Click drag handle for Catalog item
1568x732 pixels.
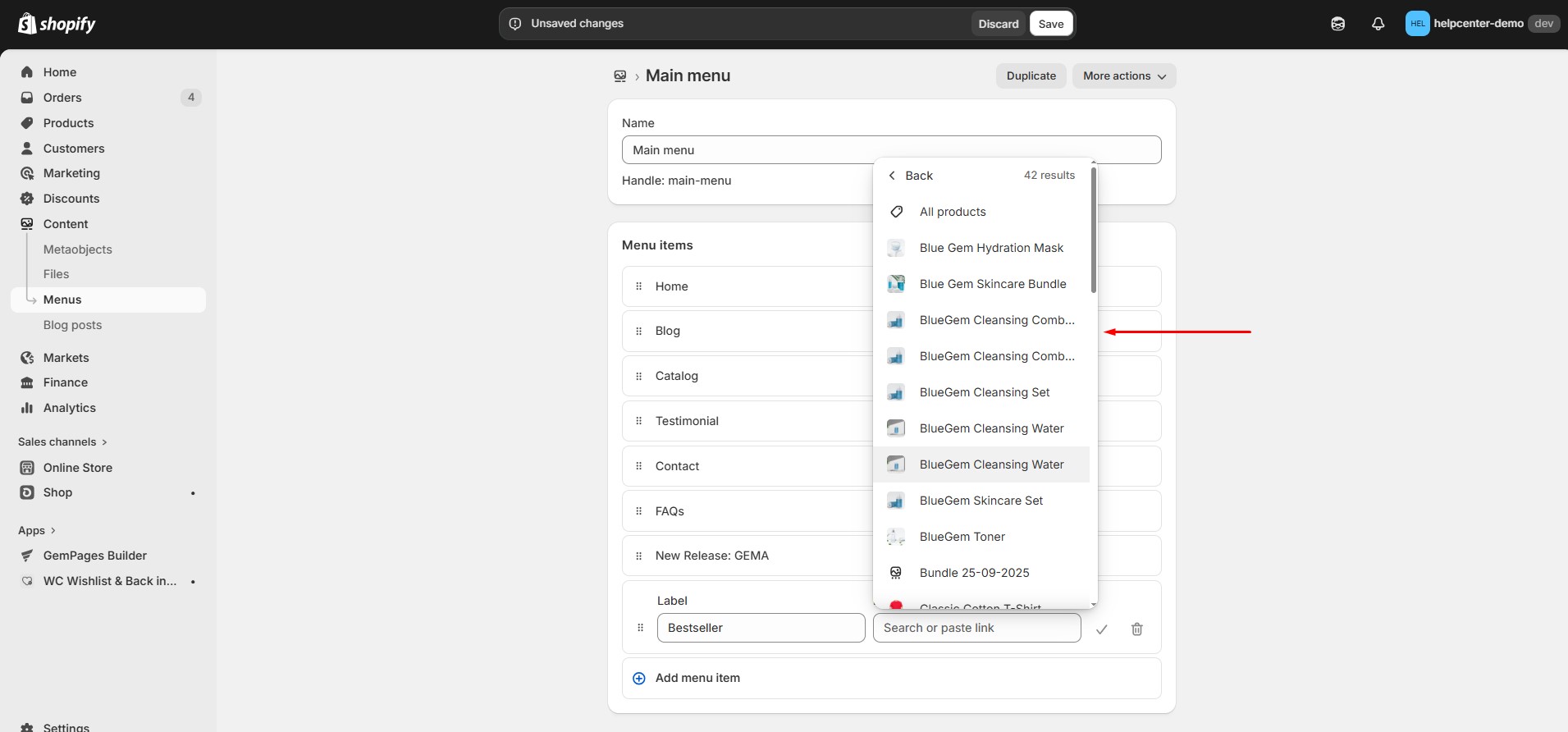(x=639, y=377)
